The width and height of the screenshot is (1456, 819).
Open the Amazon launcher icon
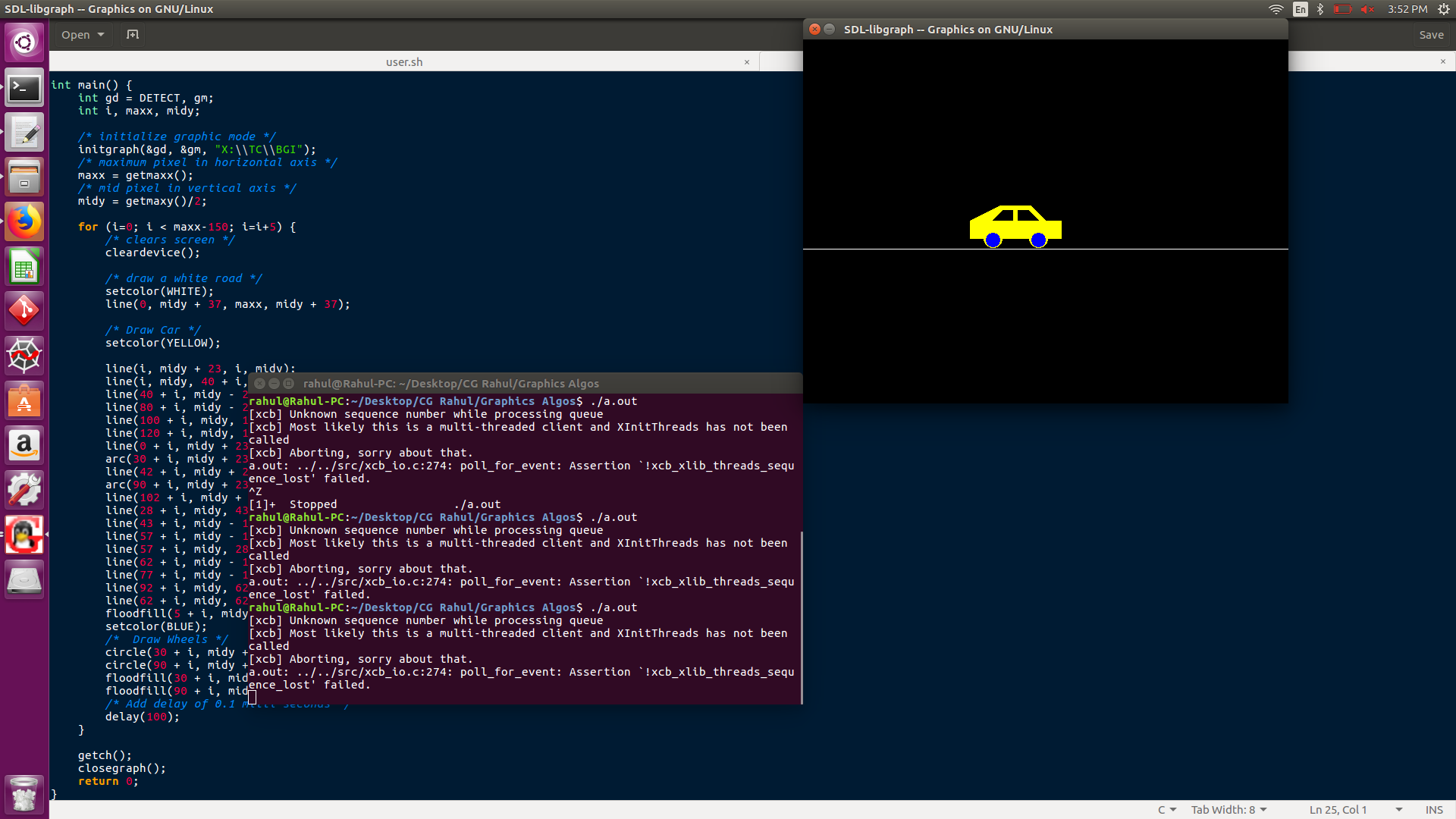(x=24, y=445)
